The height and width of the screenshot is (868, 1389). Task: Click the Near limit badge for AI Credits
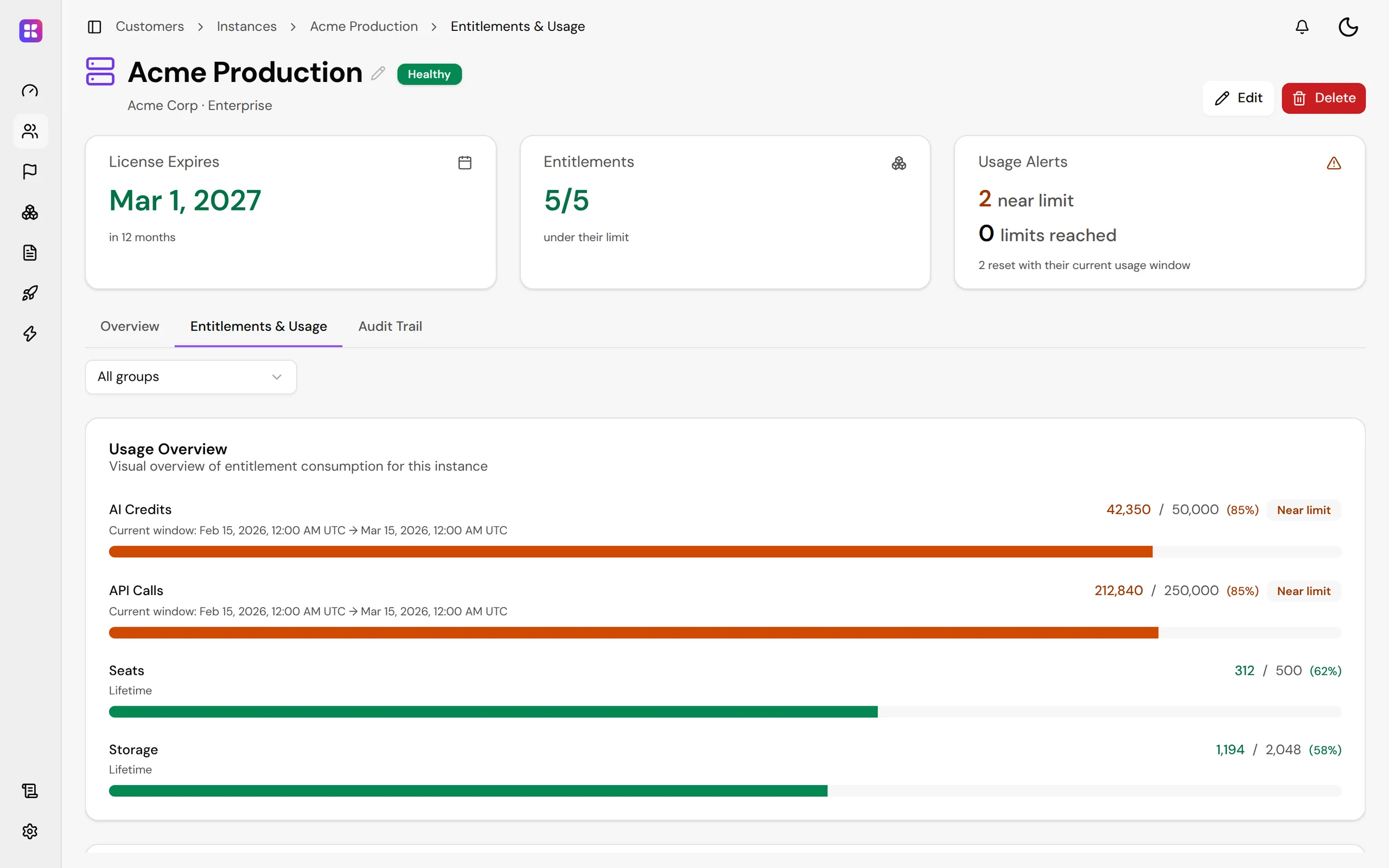[x=1303, y=510]
